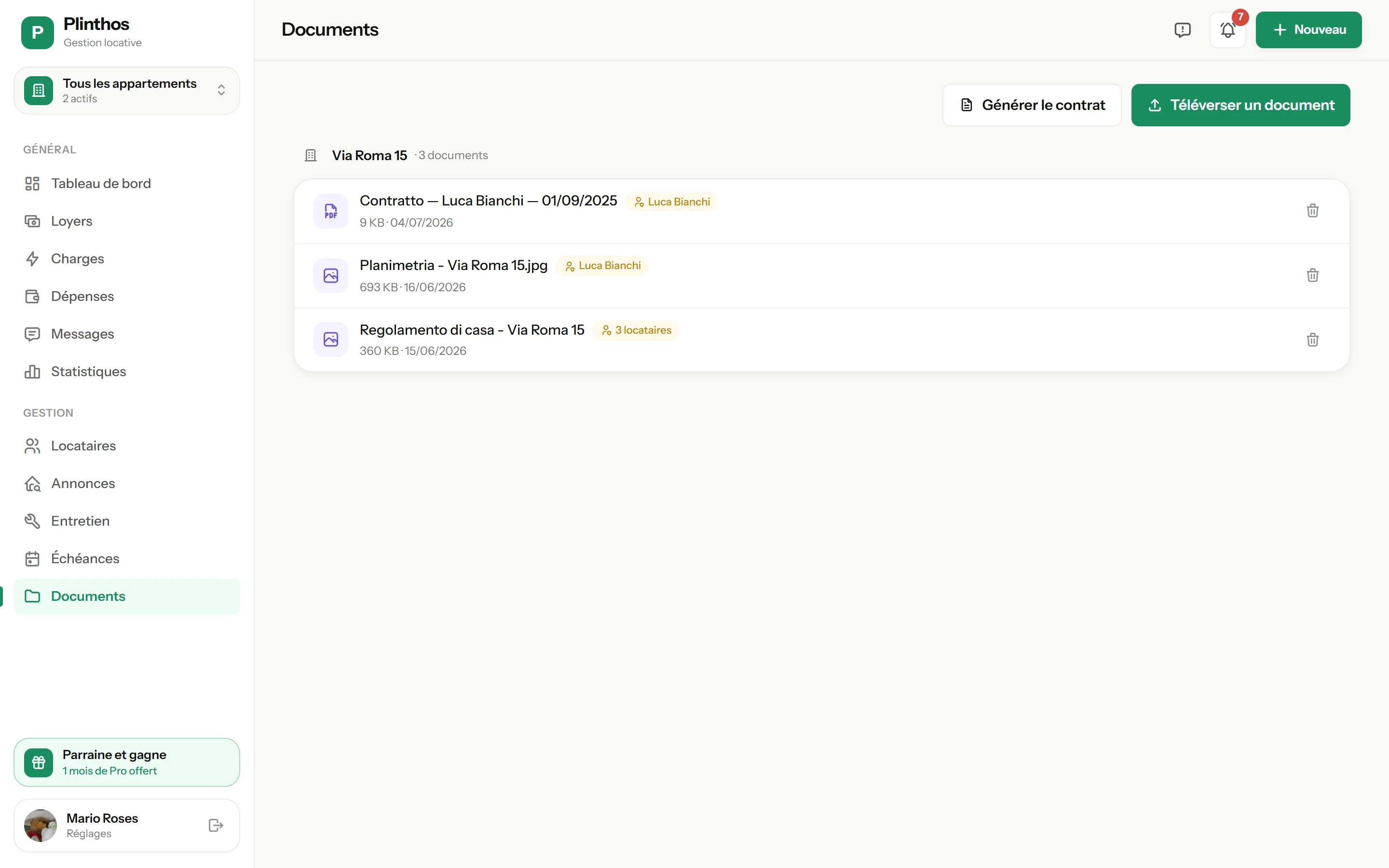Open the Locataires page

point(127,446)
